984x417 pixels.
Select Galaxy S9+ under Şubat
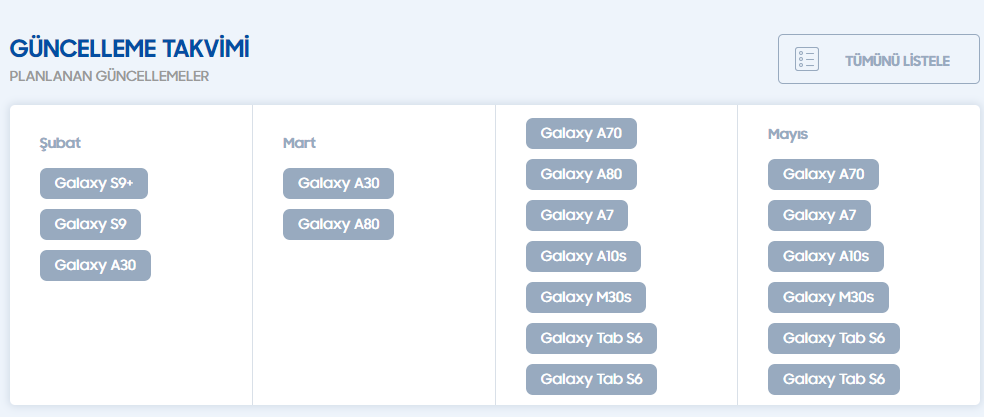[94, 184]
